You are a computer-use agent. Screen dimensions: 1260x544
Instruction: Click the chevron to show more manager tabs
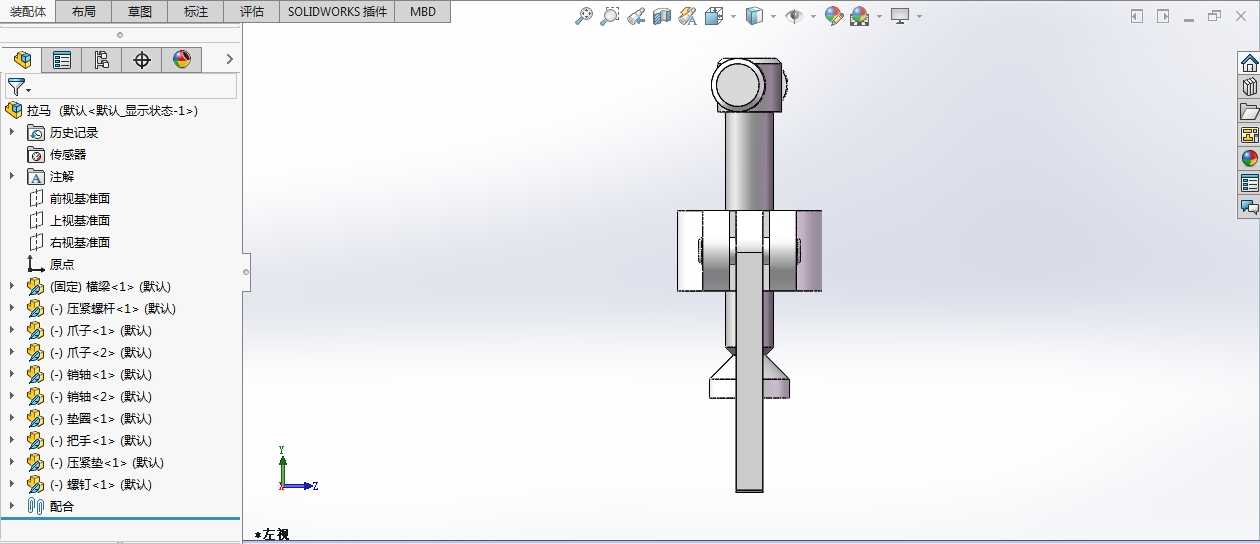[x=229, y=60]
